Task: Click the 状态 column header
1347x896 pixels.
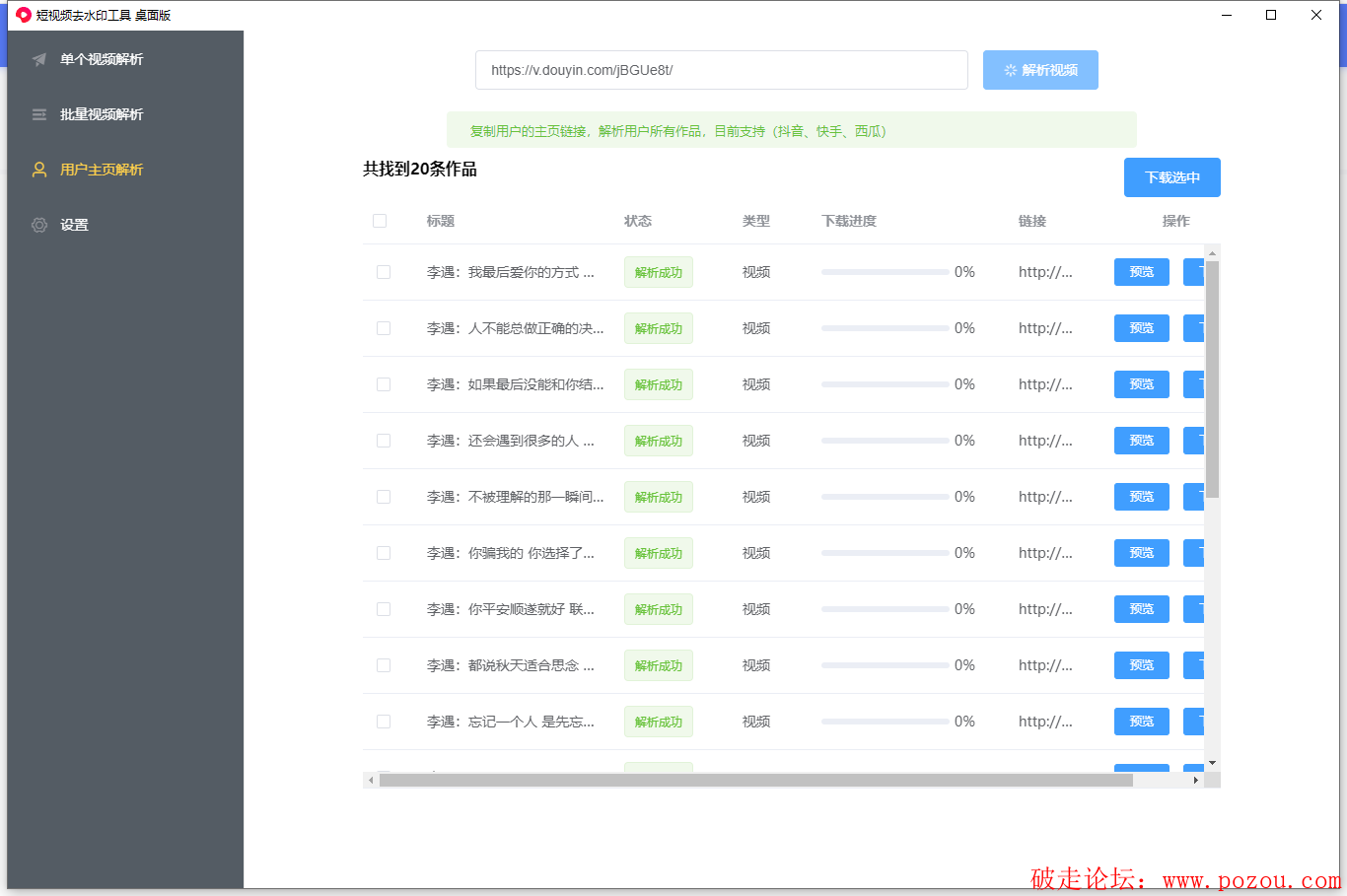Action: tap(638, 221)
